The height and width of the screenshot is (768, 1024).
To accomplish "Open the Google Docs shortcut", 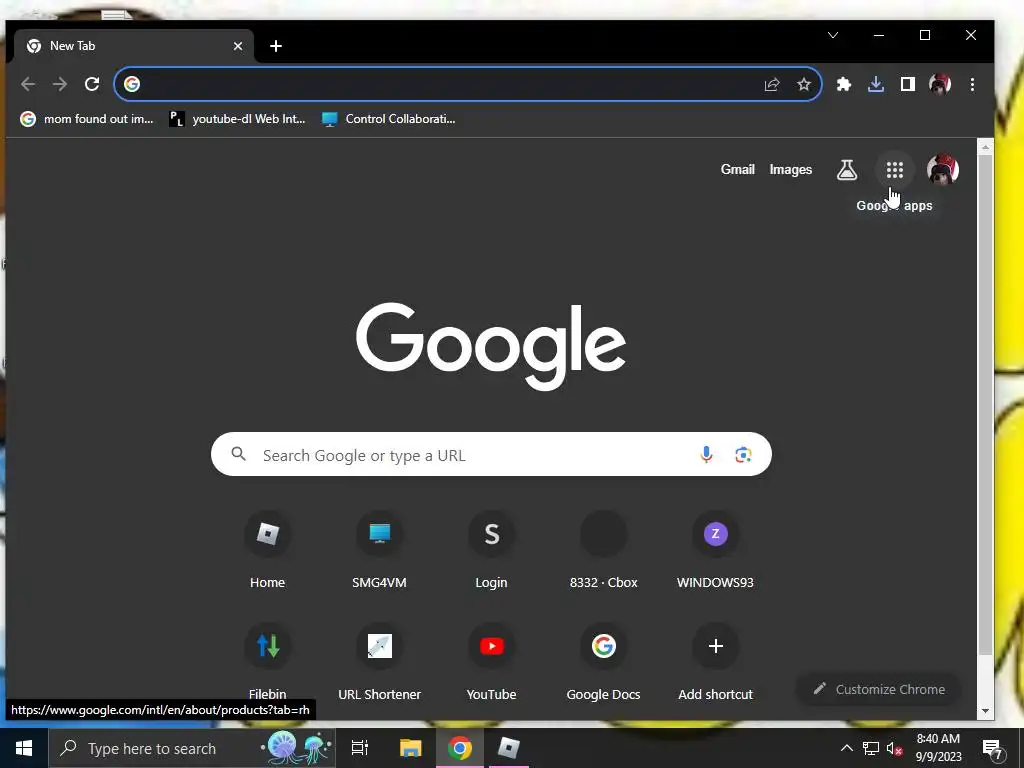I will click(x=603, y=662).
